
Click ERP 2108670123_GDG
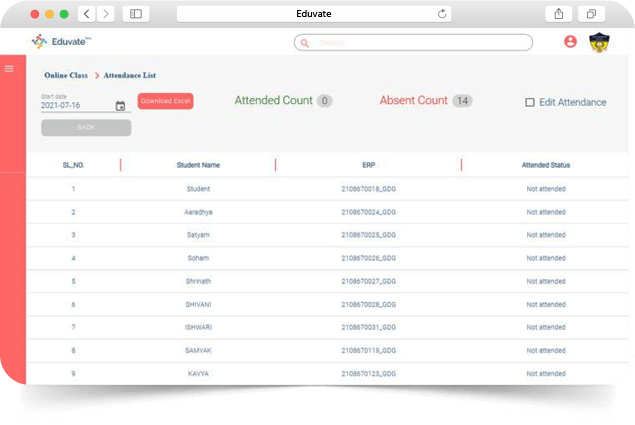click(x=369, y=374)
